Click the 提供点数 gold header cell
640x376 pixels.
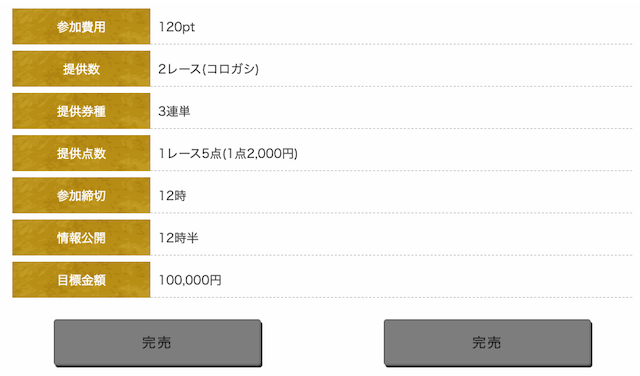(81, 153)
